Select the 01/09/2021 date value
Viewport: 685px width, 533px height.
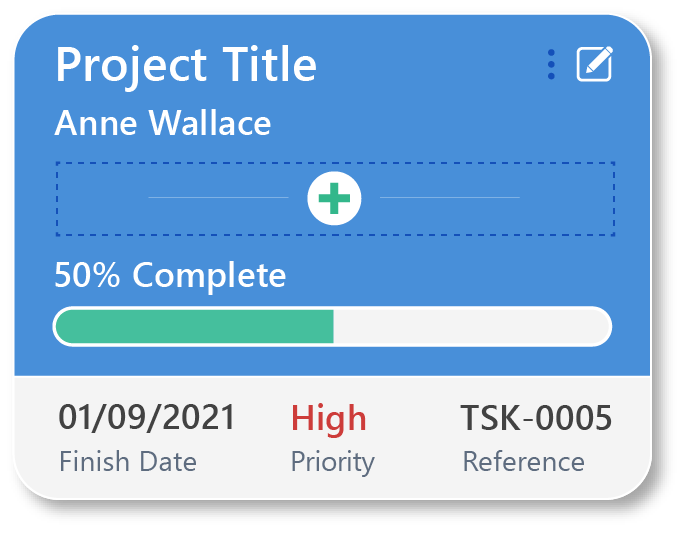point(147,417)
